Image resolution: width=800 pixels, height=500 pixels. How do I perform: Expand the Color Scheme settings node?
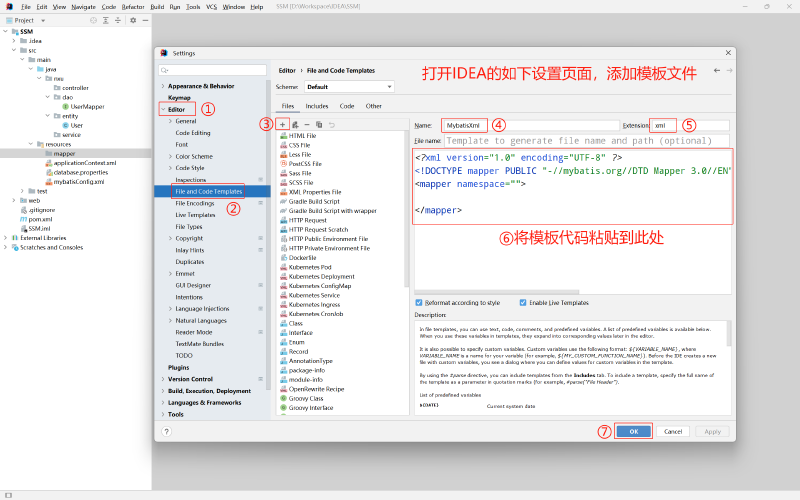click(x=170, y=157)
